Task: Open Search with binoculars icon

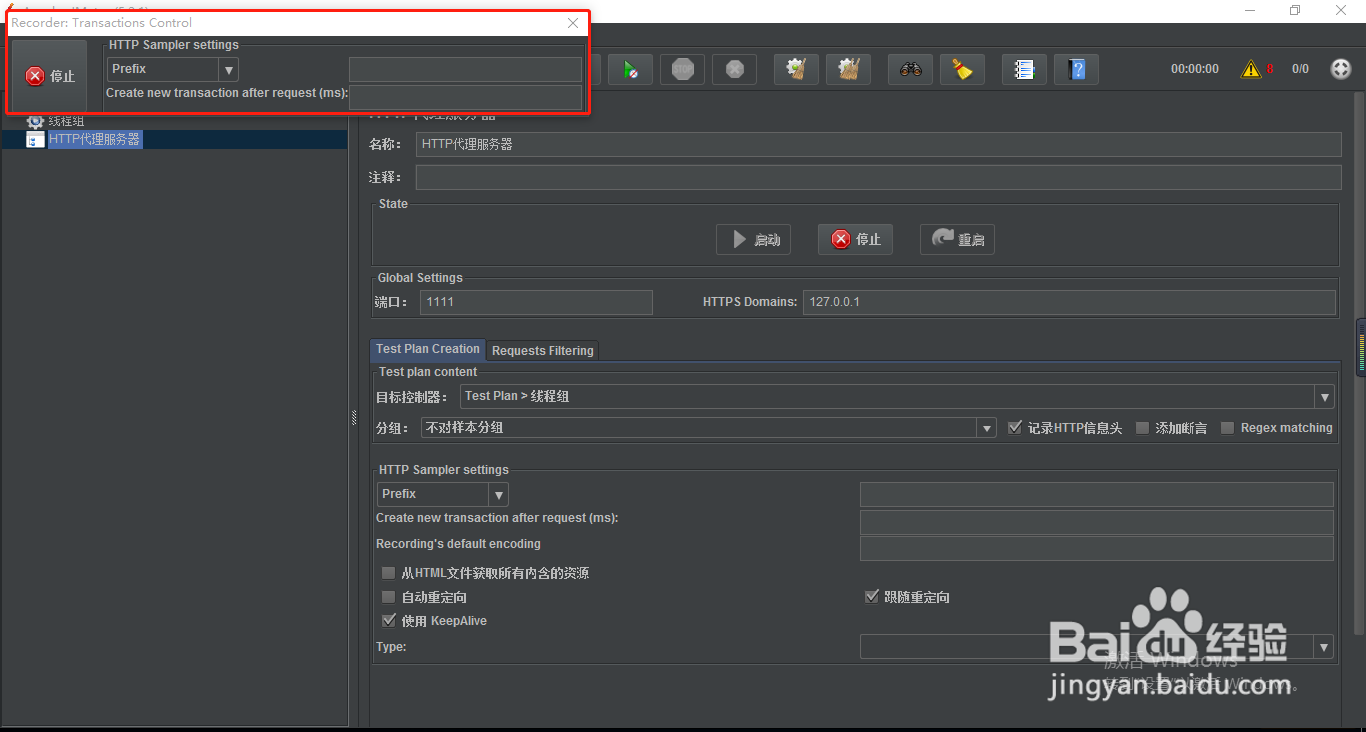Action: tap(911, 69)
